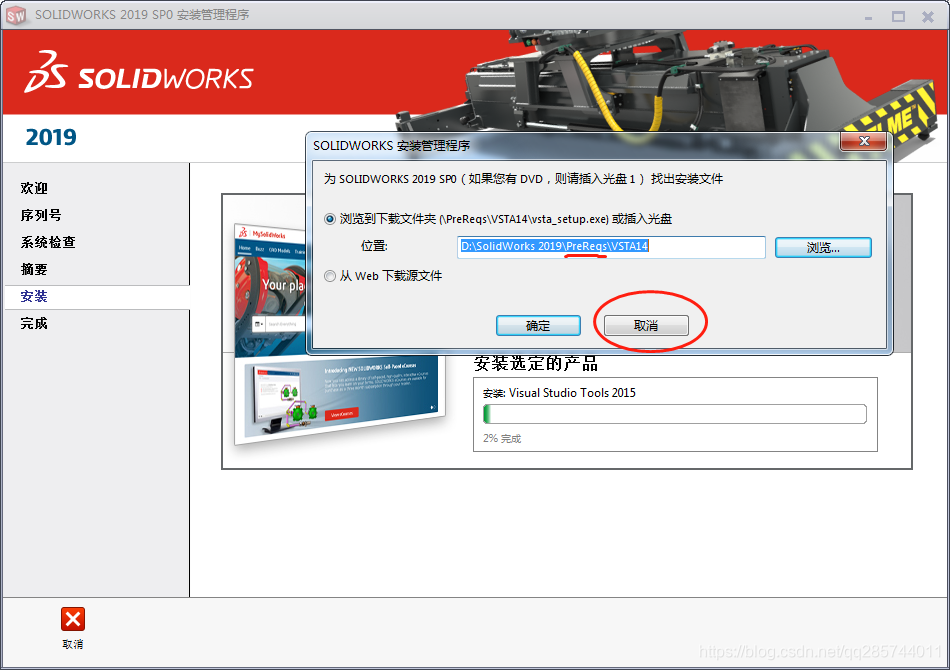Image resolution: width=950 pixels, height=670 pixels.
Task: Maximize the installation manager window
Action: tap(898, 17)
